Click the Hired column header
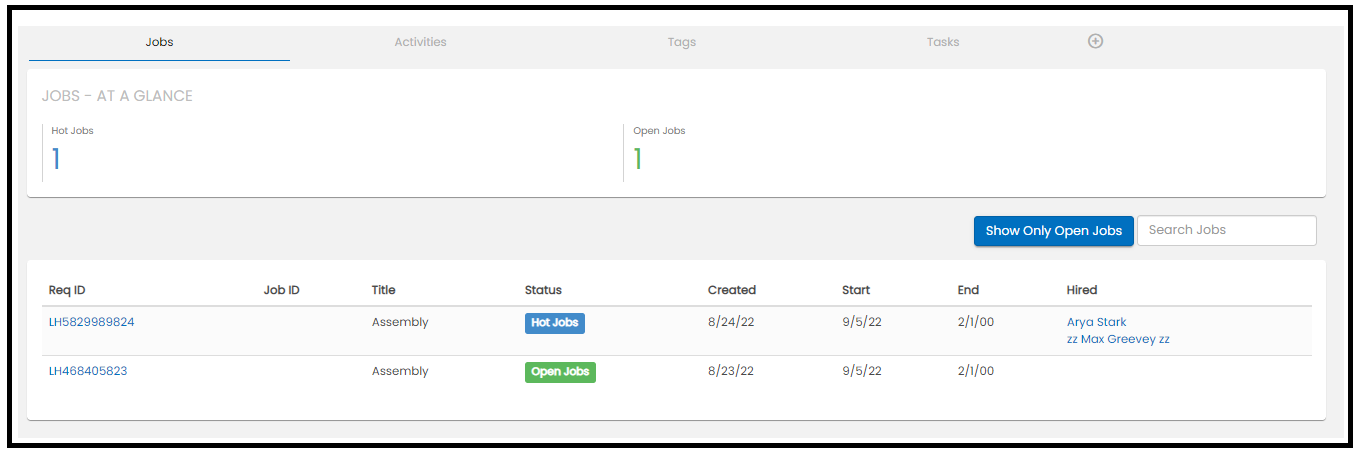Screen dimensions: 1358x450 (x=1081, y=290)
